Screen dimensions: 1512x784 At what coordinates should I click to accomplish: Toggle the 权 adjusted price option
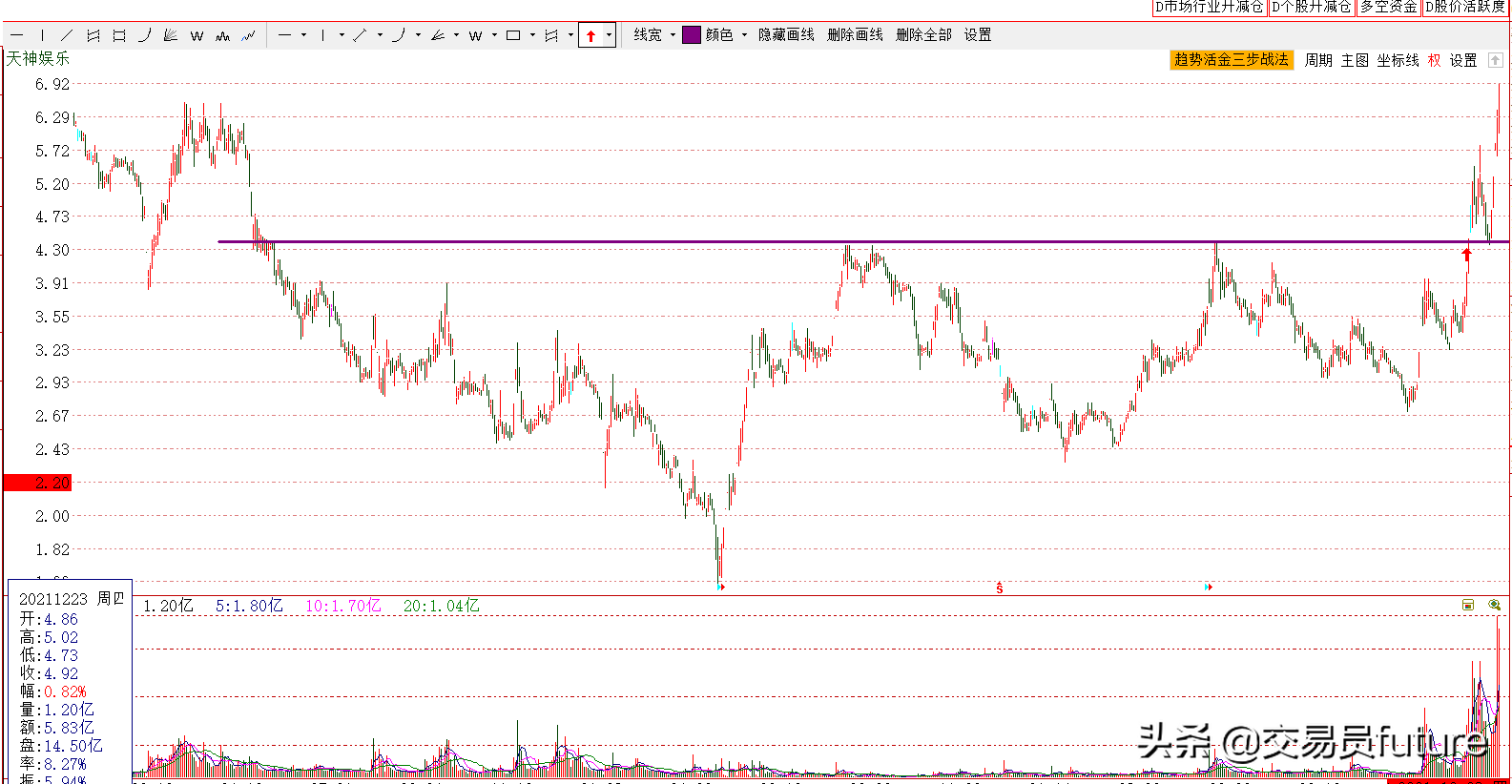1434,60
